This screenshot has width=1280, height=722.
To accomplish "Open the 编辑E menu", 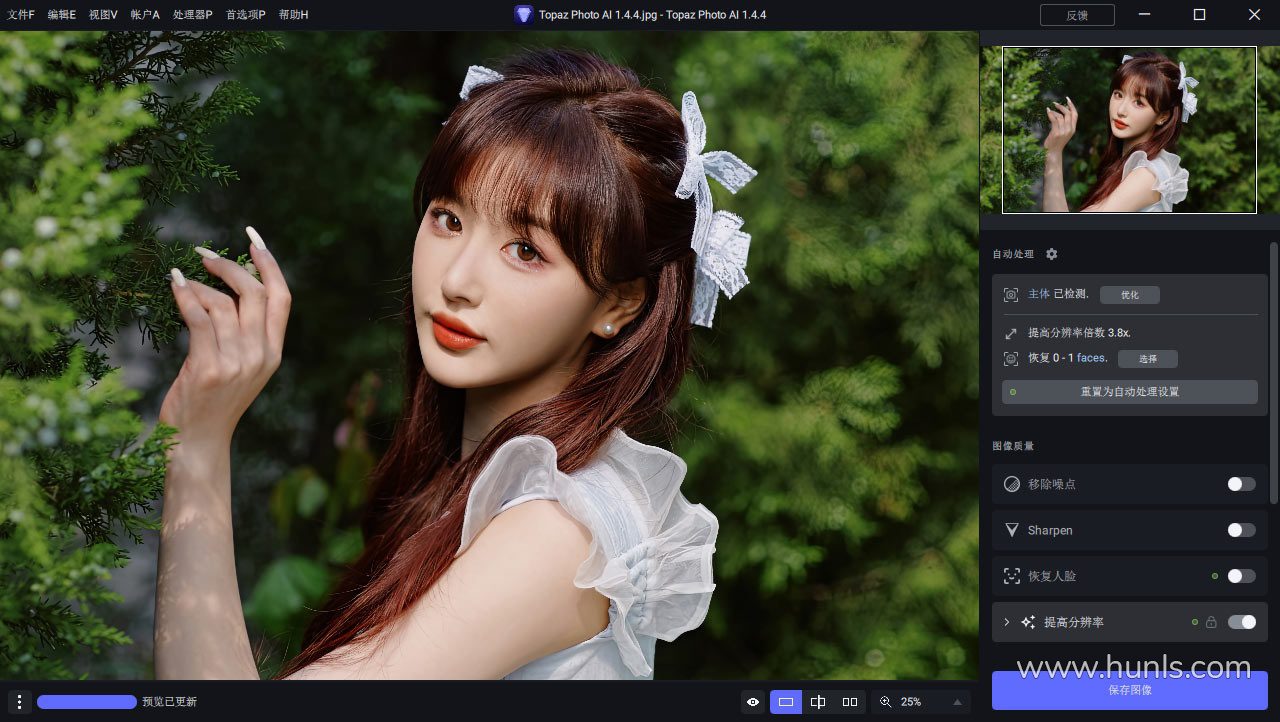I will [61, 15].
